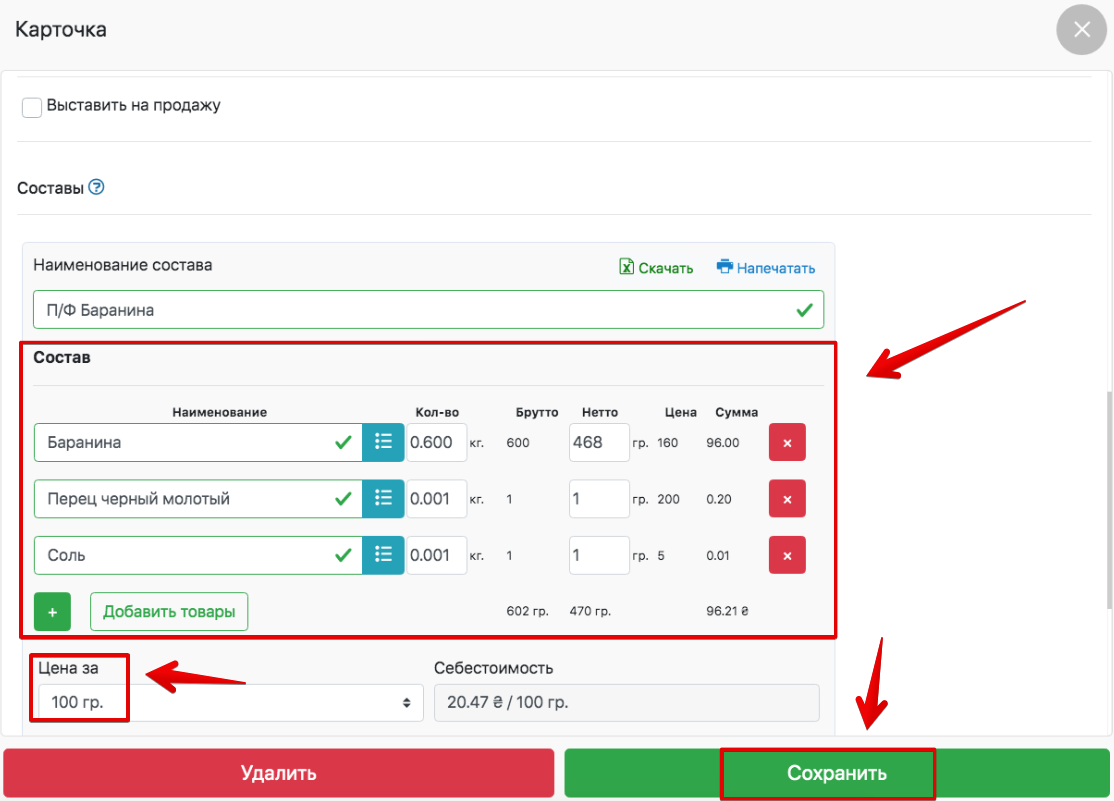Image resolution: width=1114 pixels, height=801 pixels.
Task: Click Баранина quantity field 0.600
Action: [436, 442]
